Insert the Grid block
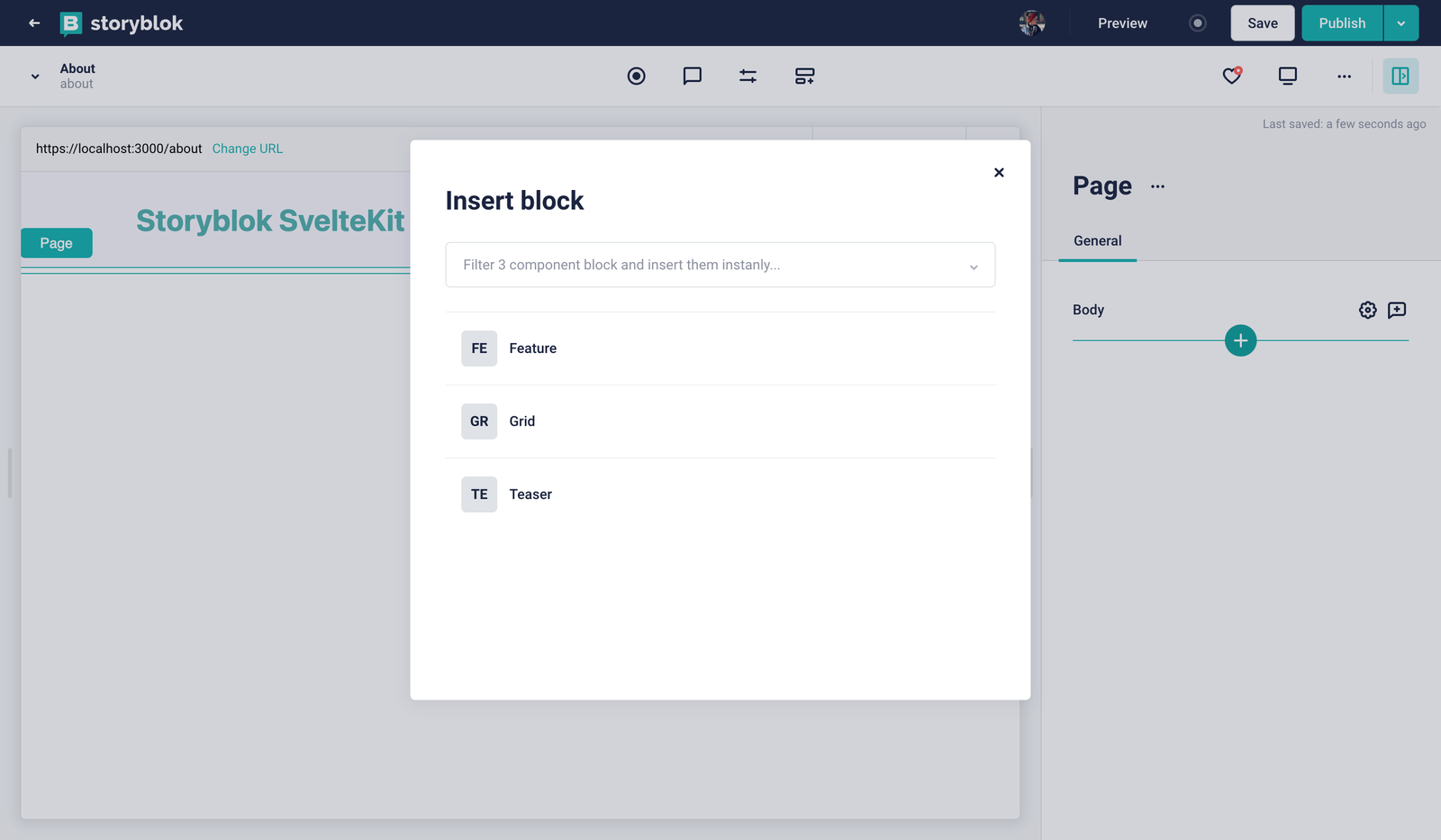Screen dimensions: 1441x840 pos(720,421)
